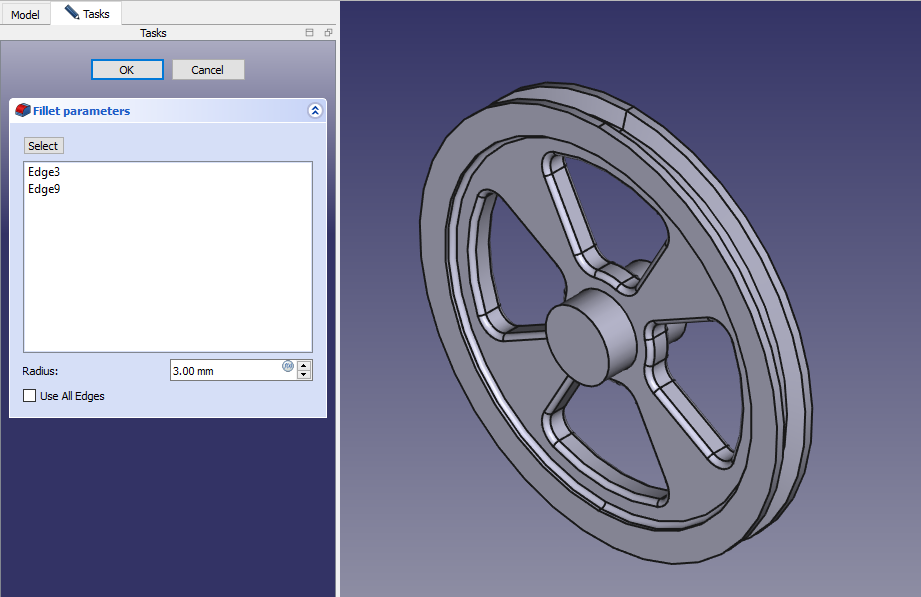Screen dimensions: 921x597
Task: Click the empty area of edge list
Action: pos(167,280)
